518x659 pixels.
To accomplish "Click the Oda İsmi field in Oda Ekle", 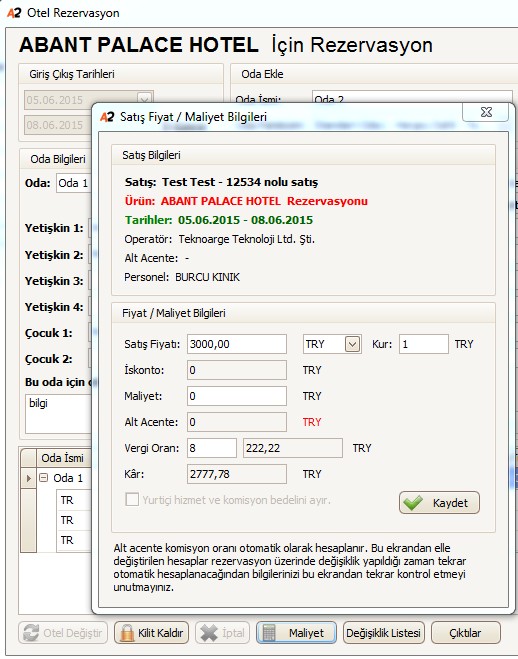I will tap(412, 98).
